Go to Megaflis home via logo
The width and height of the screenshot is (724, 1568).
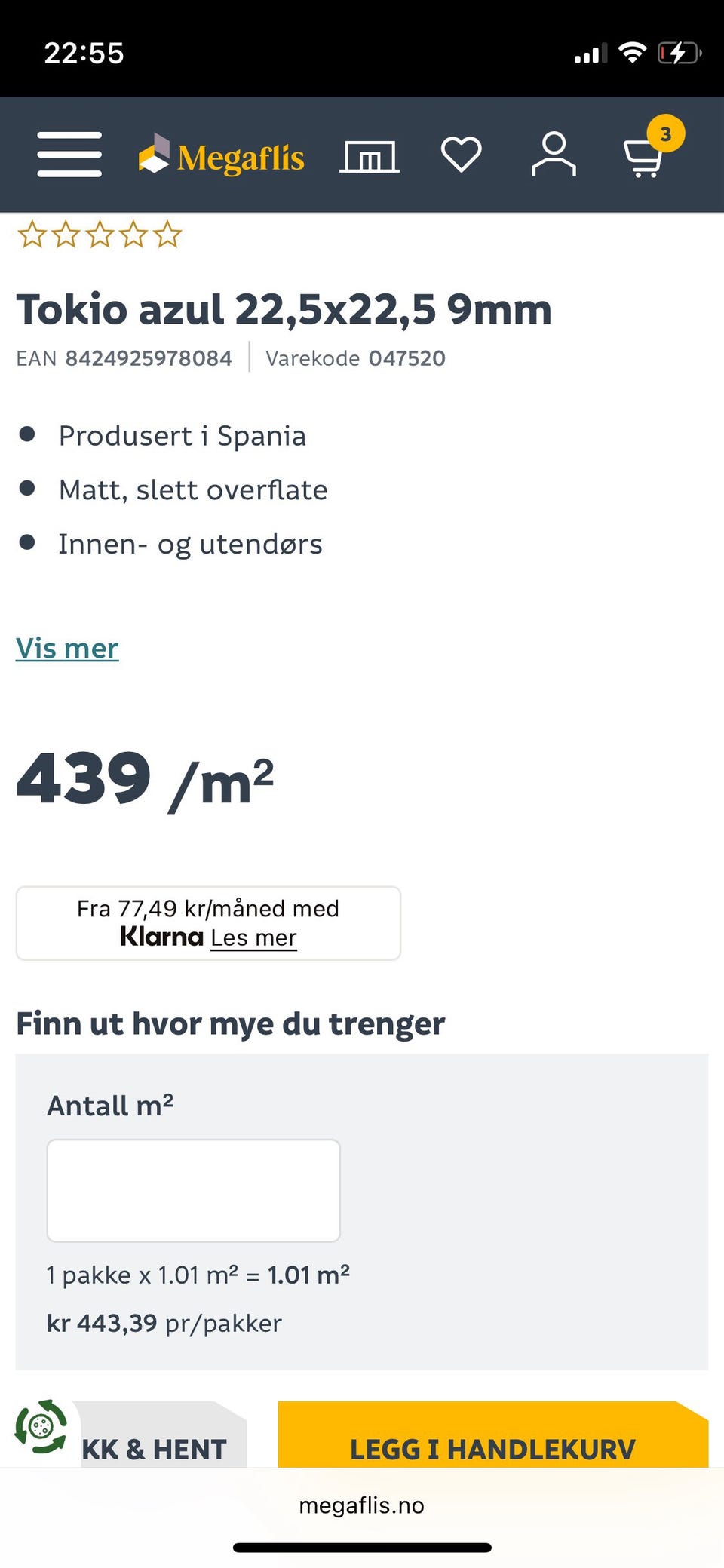[222, 155]
